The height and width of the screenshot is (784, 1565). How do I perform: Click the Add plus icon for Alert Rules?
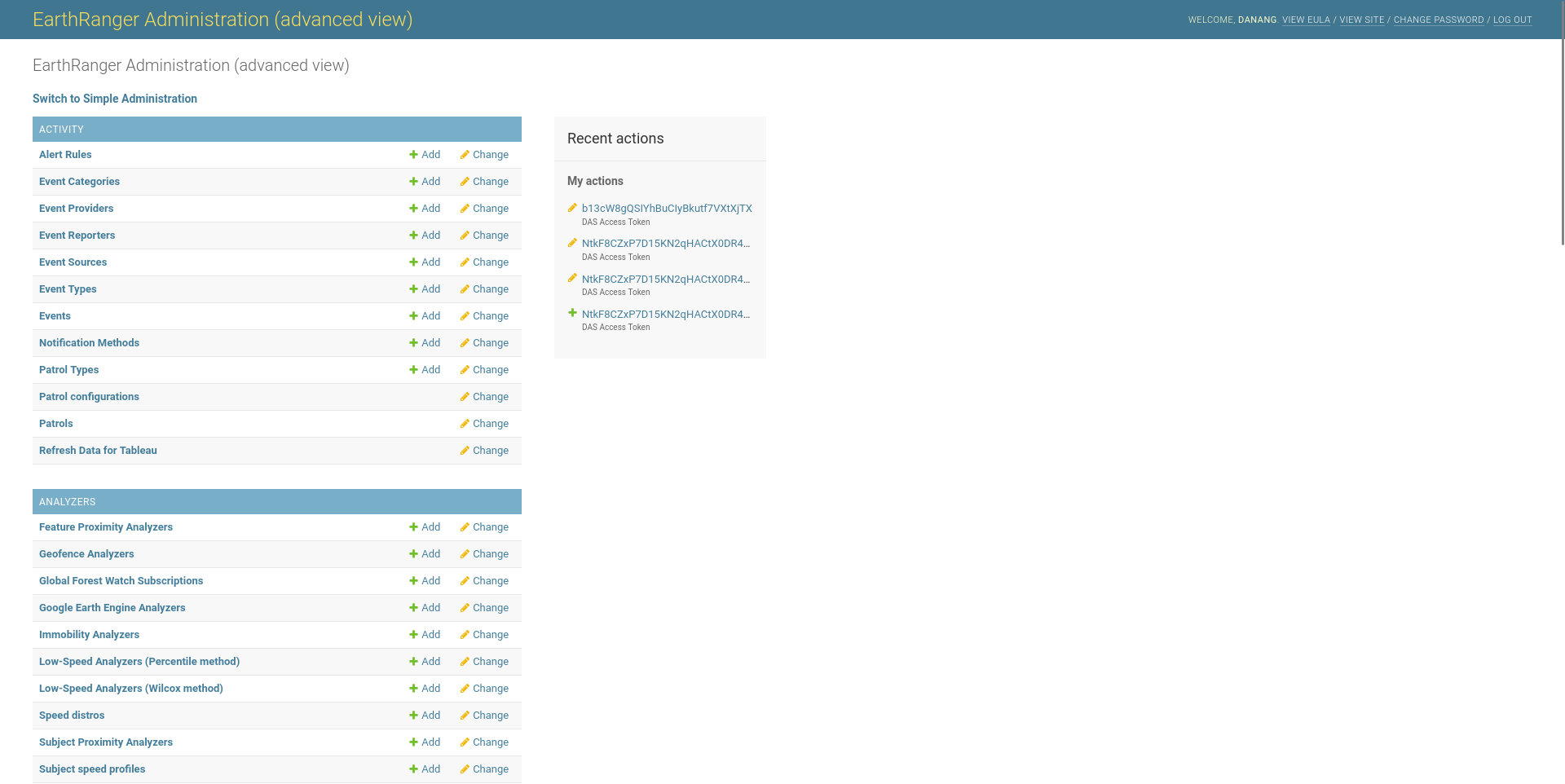(x=413, y=155)
